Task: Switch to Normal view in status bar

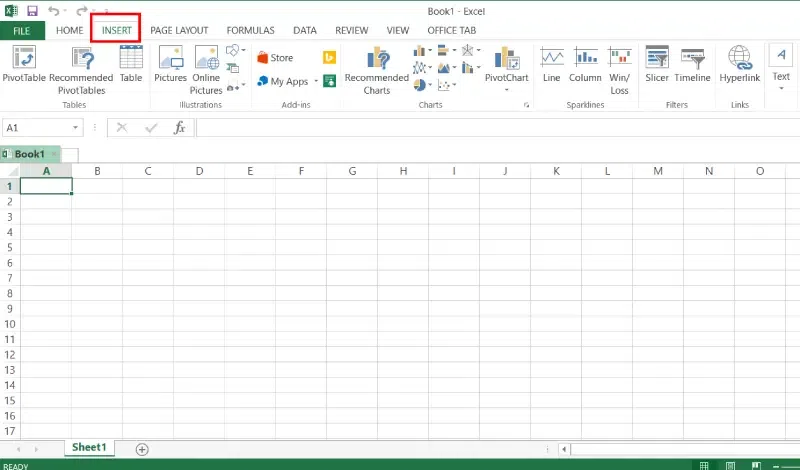Action: (x=704, y=465)
